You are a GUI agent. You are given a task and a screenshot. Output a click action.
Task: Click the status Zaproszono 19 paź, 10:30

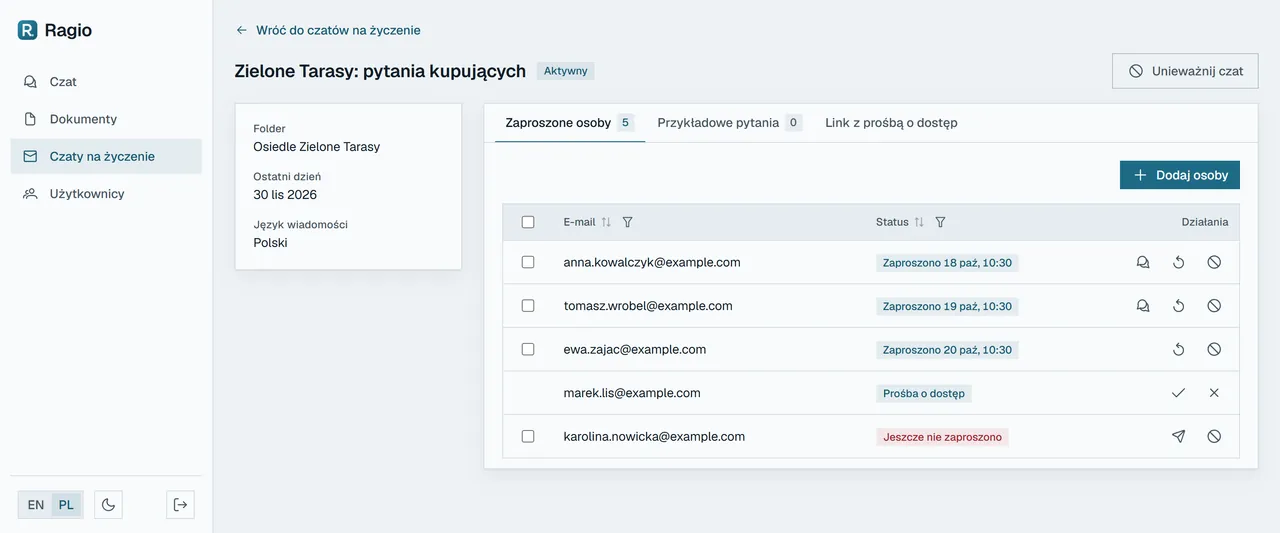pos(947,306)
